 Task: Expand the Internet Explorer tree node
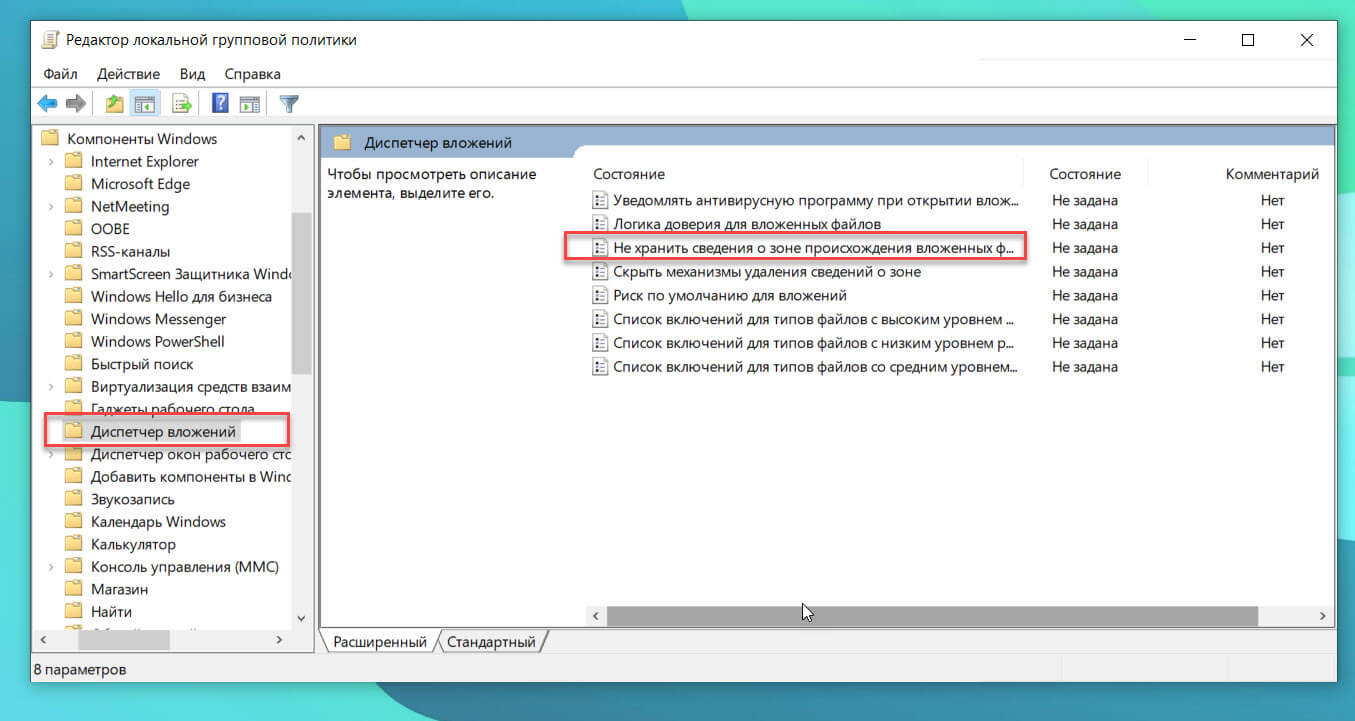[x=51, y=161]
